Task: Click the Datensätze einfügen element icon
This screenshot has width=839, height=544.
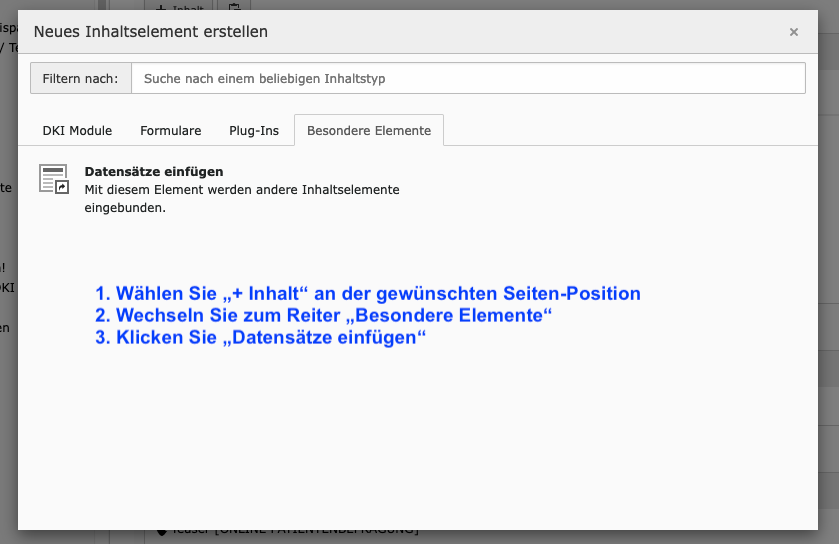Action: click(53, 179)
